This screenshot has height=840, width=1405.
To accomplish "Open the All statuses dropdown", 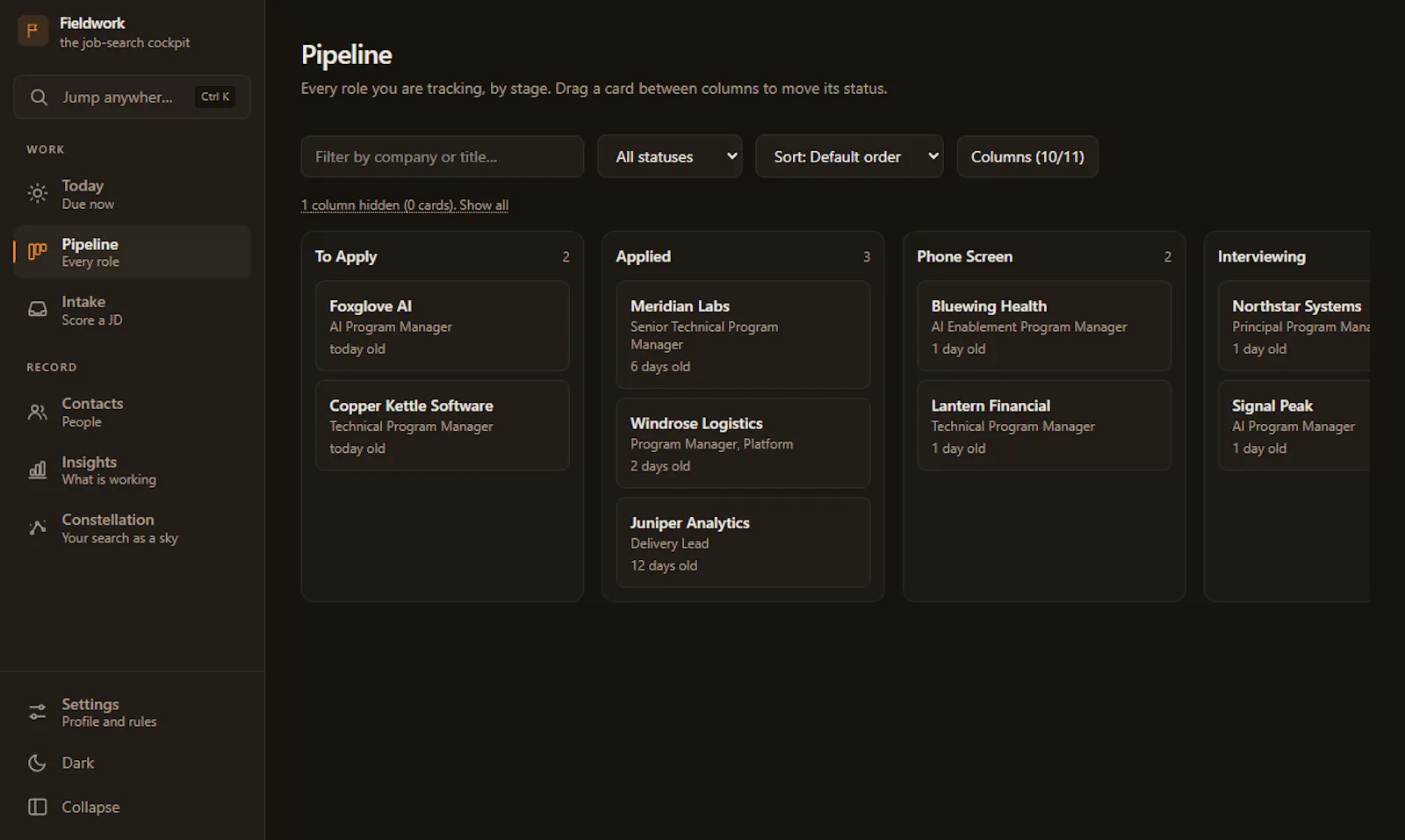I will coord(670,156).
